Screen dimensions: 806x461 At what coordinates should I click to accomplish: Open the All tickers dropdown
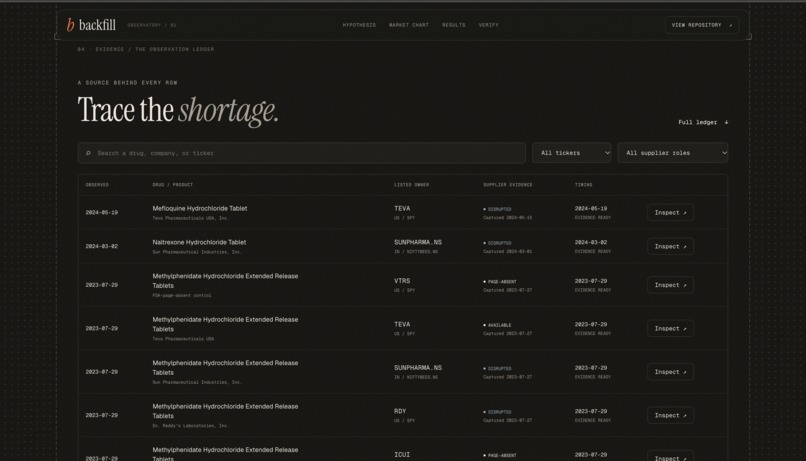click(572, 153)
